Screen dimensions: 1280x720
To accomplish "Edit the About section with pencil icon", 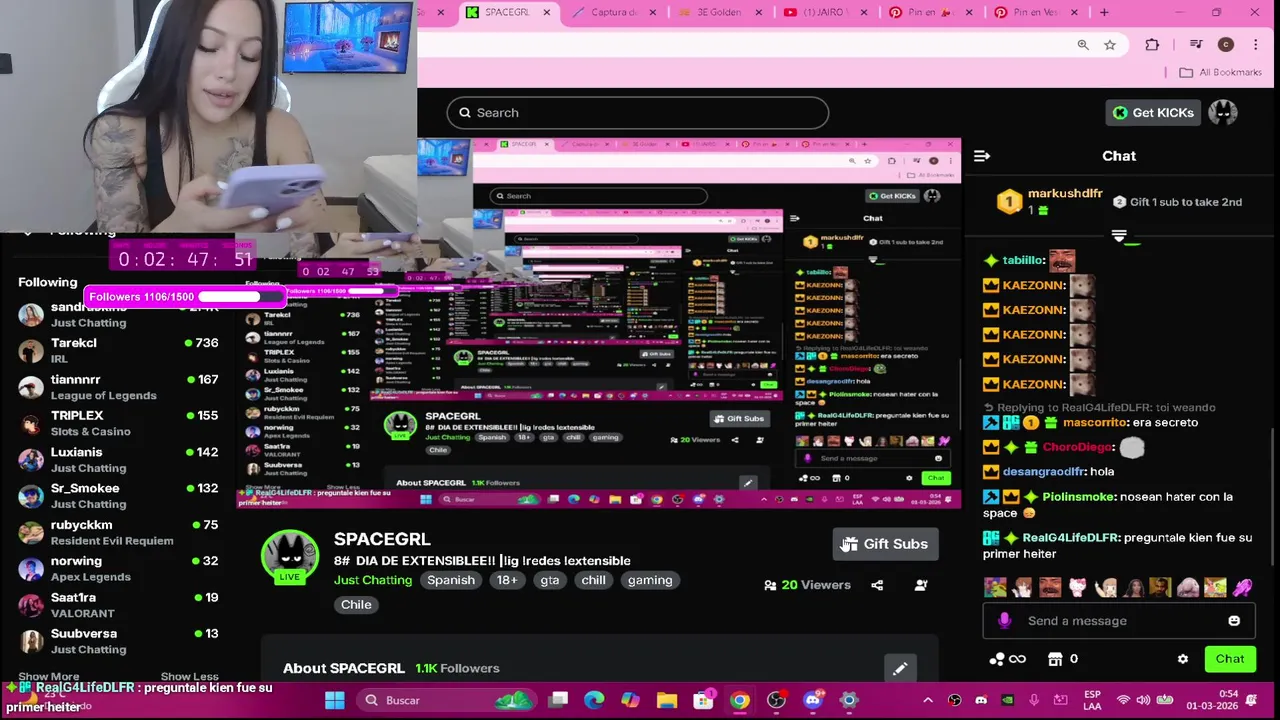I will coord(900,669).
